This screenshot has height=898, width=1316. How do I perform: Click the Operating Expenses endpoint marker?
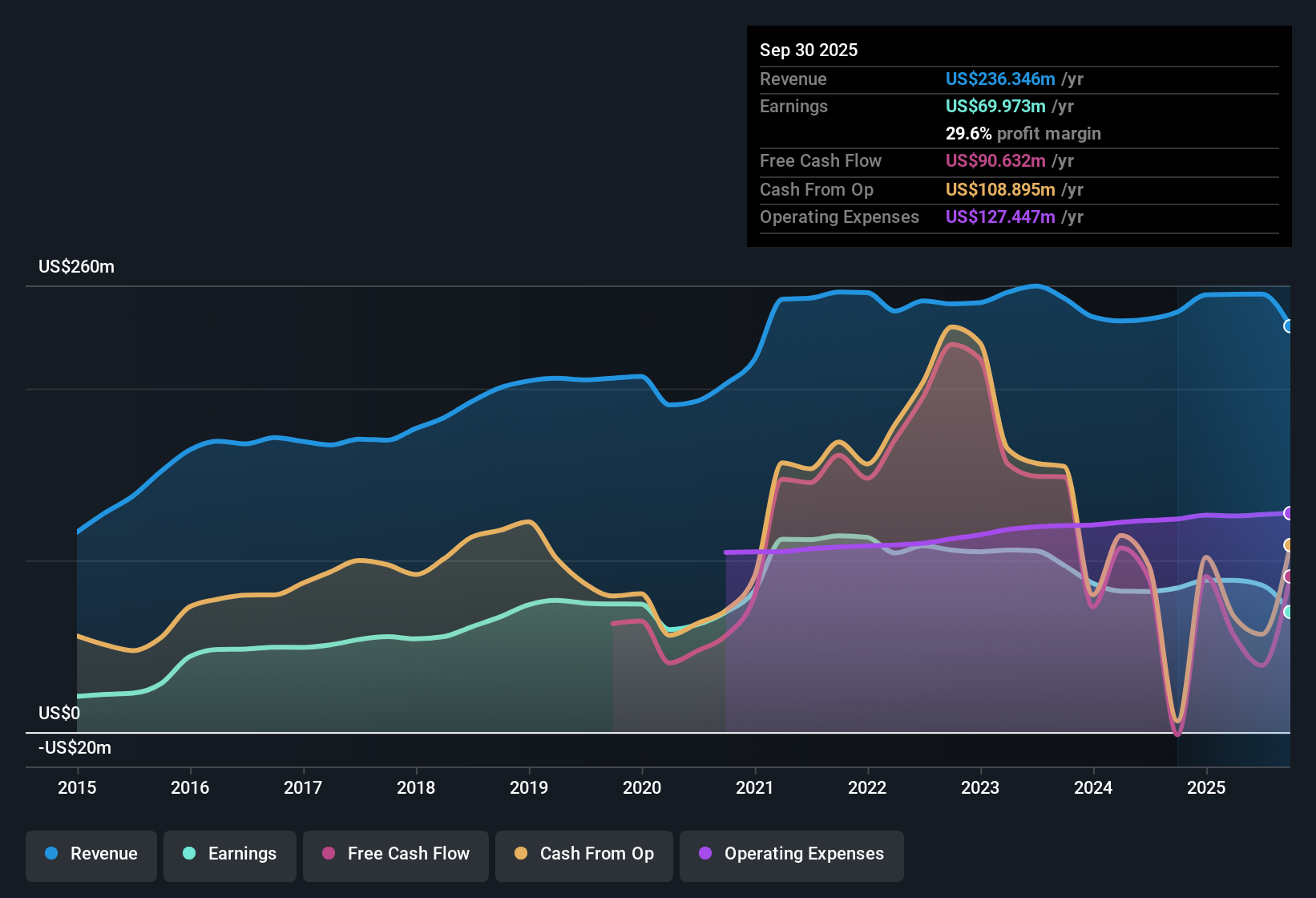[x=1289, y=513]
